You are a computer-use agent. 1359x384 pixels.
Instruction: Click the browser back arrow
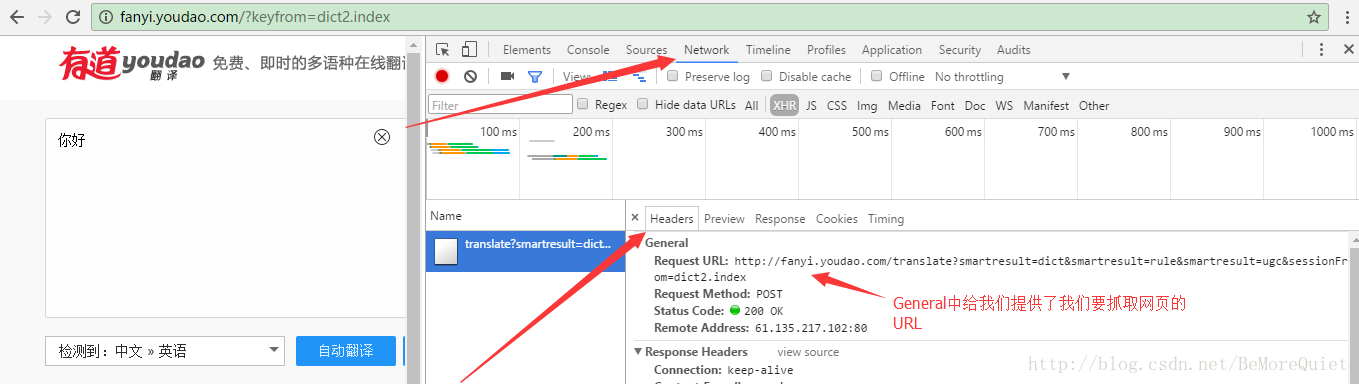coord(16,17)
